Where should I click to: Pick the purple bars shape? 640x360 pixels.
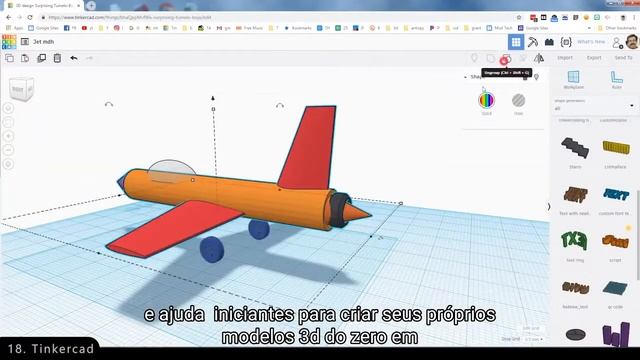coord(616,335)
